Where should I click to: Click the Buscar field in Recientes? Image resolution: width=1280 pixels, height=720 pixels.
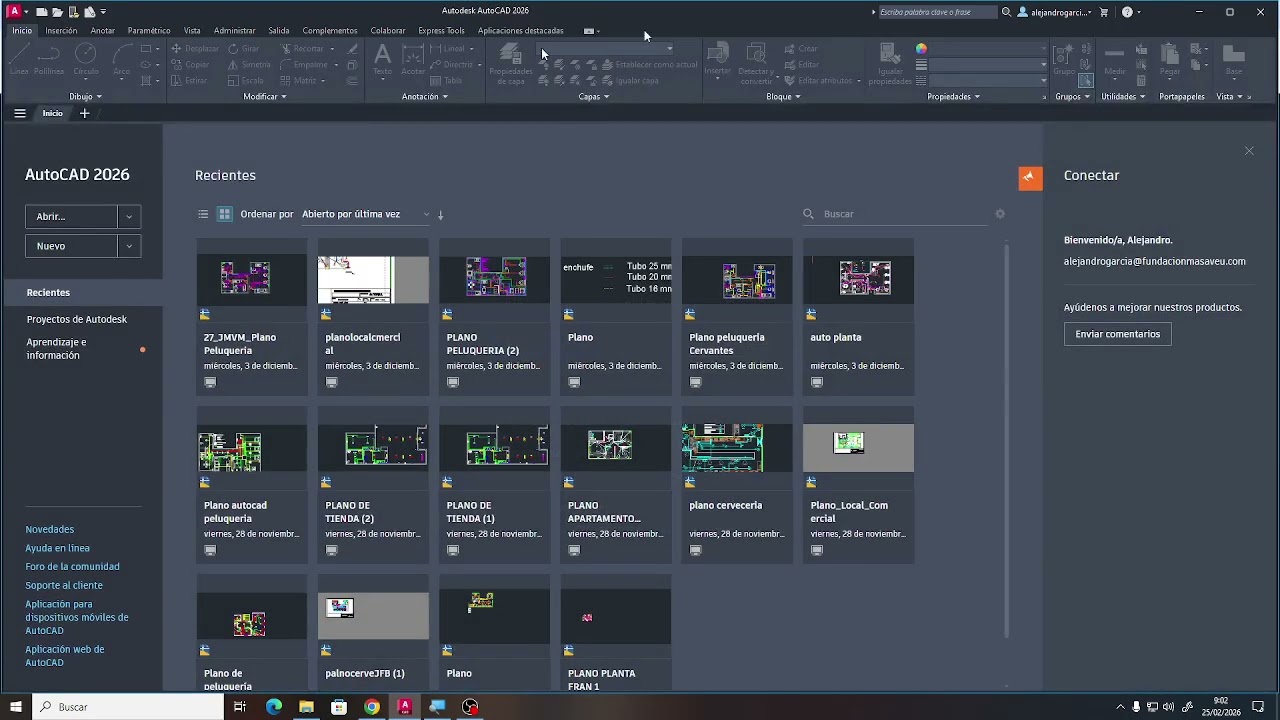895,214
